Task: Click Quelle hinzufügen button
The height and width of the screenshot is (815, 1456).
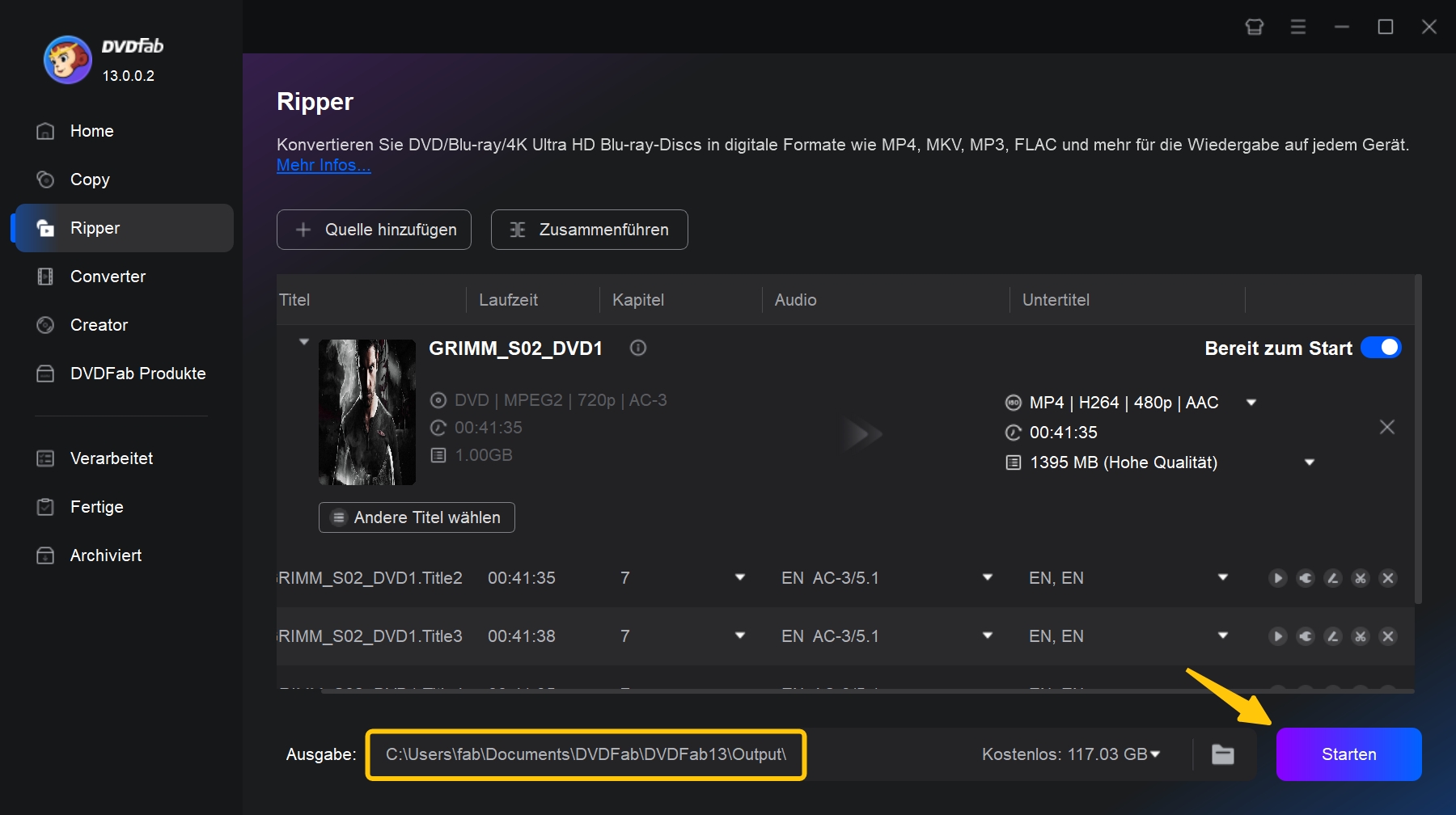Action: (x=374, y=230)
